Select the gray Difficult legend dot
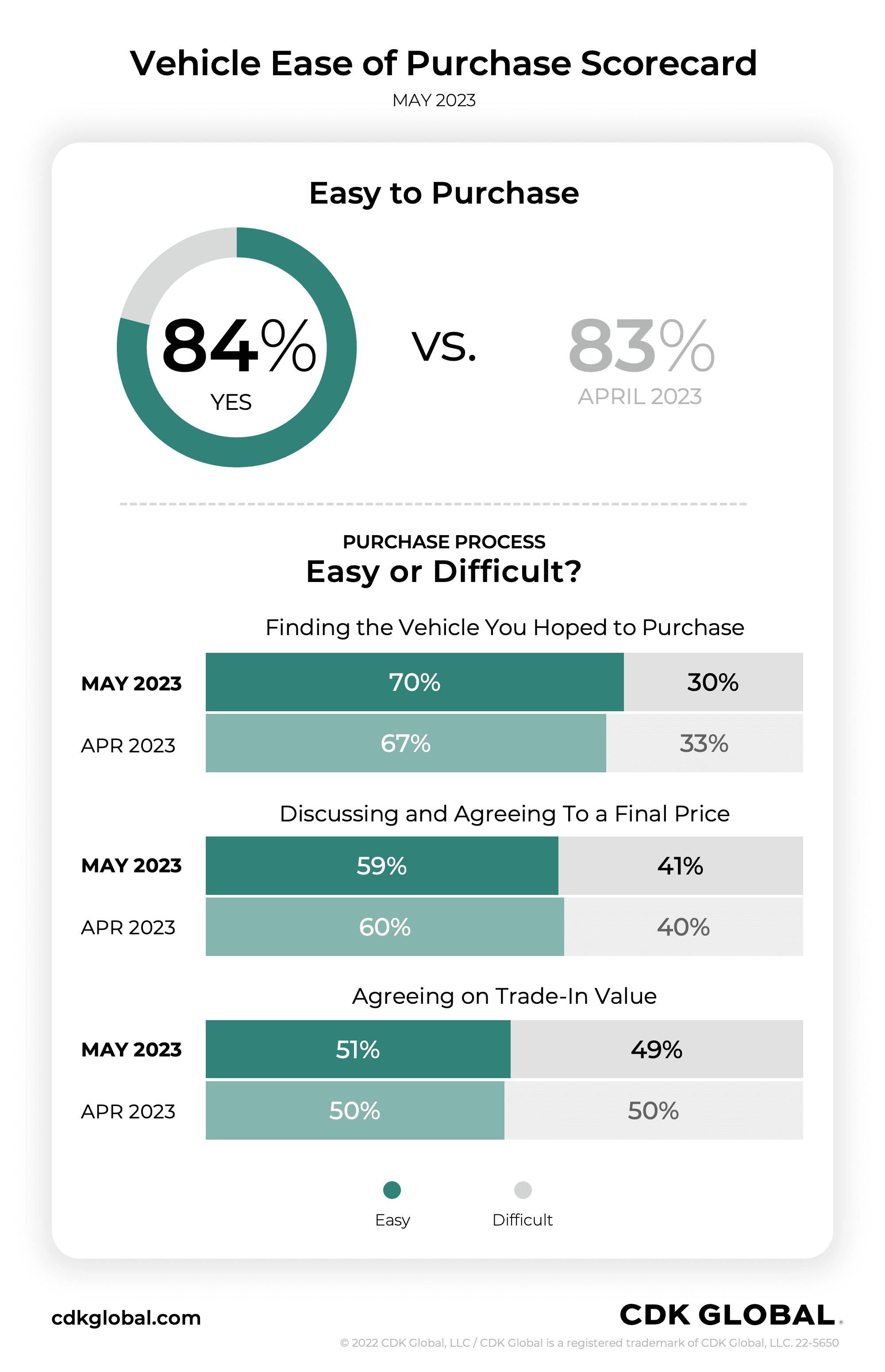 click(x=523, y=1190)
